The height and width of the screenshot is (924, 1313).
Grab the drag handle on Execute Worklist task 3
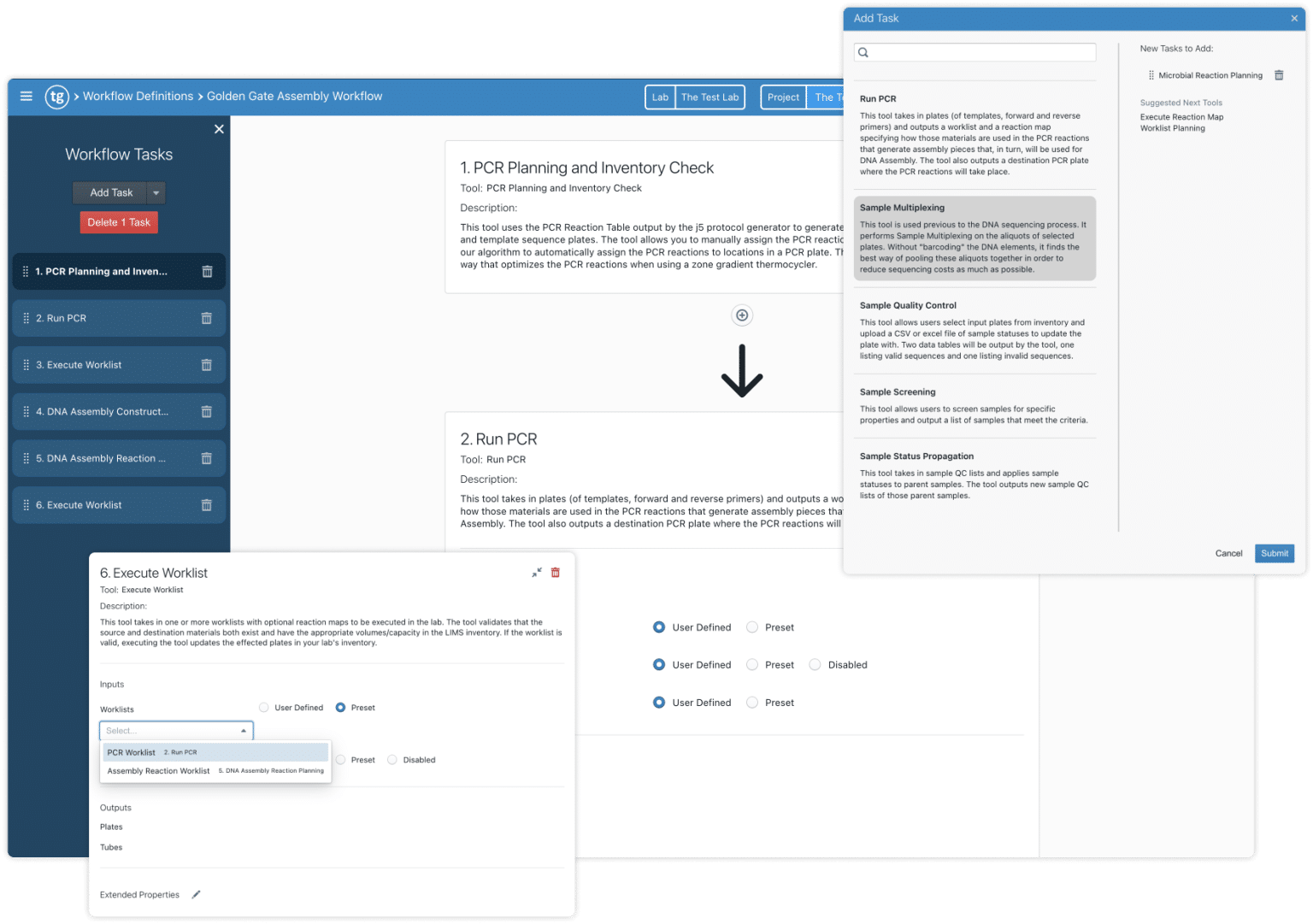tap(25, 365)
